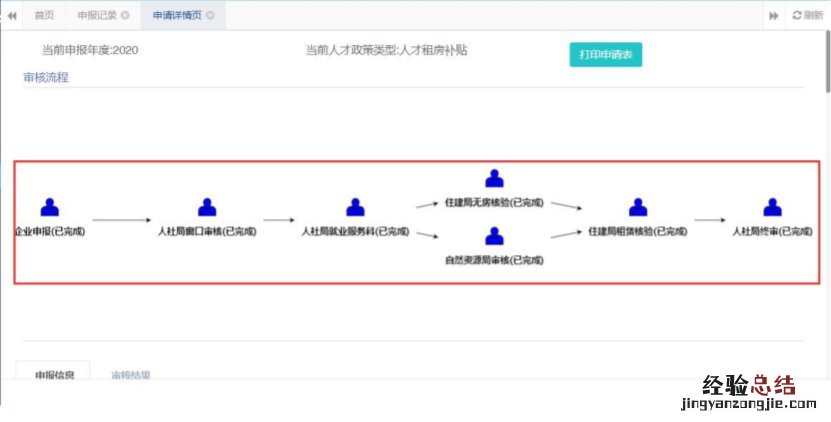Switch to the 首页 tab
Viewport: 831px width, 422px height.
44,16
